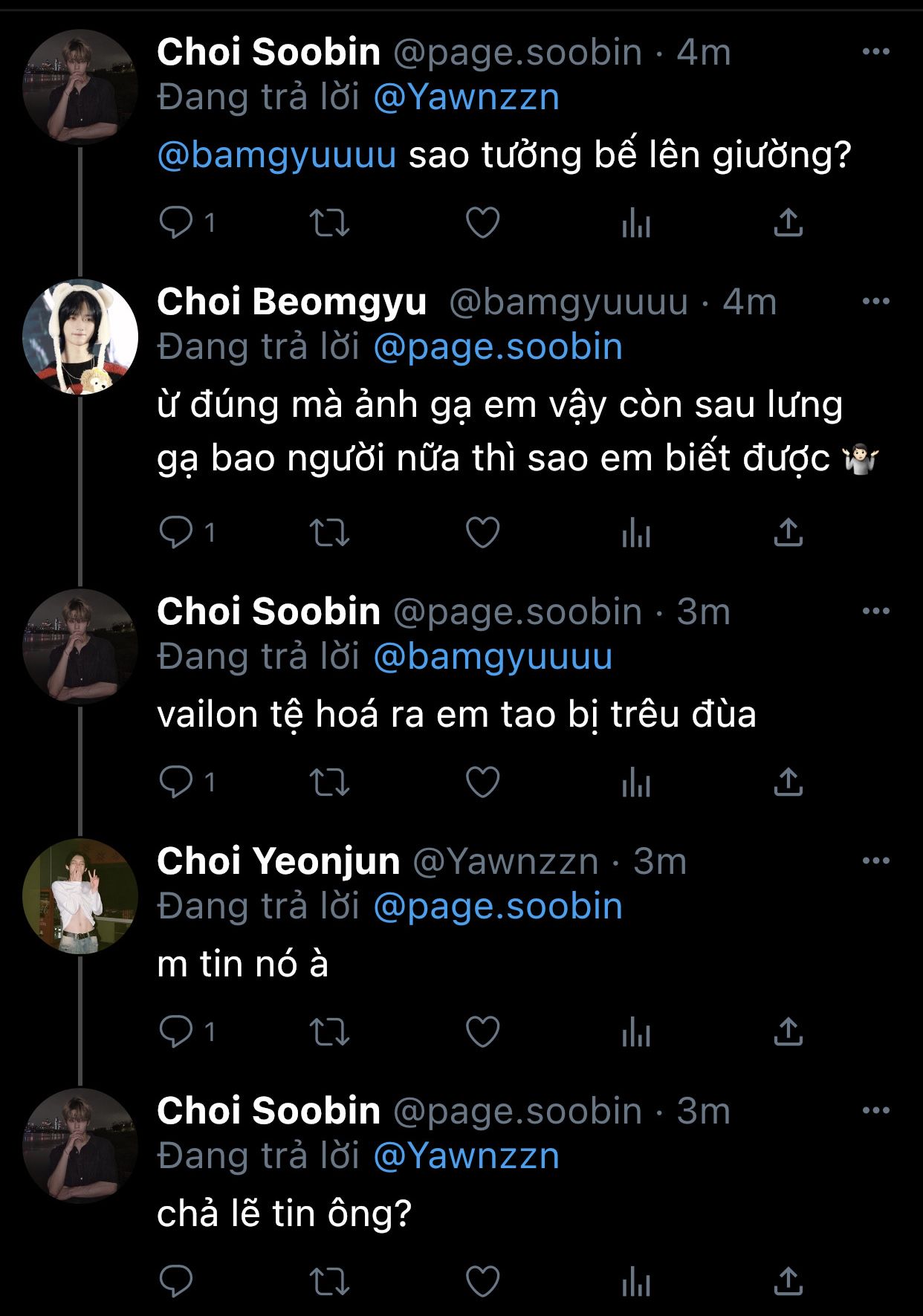Open @bamgyuuuu mention in Soobin's first tweet
Viewport: 923px width, 1316px height.
(276, 155)
